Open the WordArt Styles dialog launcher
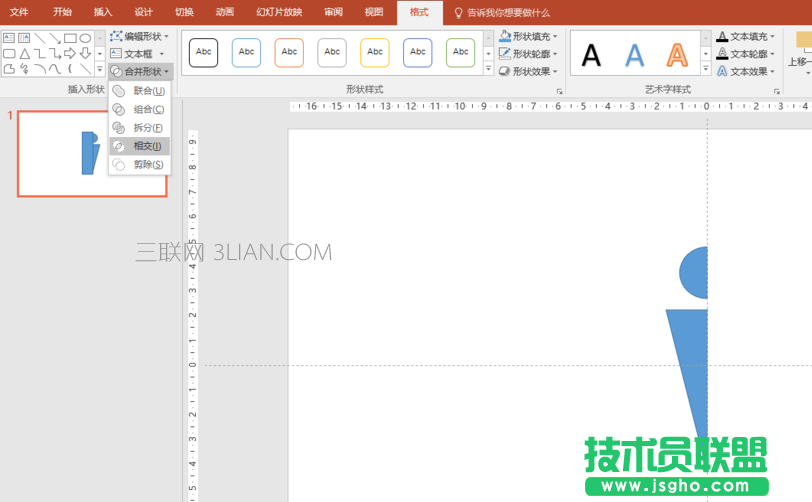This screenshot has width=812, height=502. pos(777,91)
